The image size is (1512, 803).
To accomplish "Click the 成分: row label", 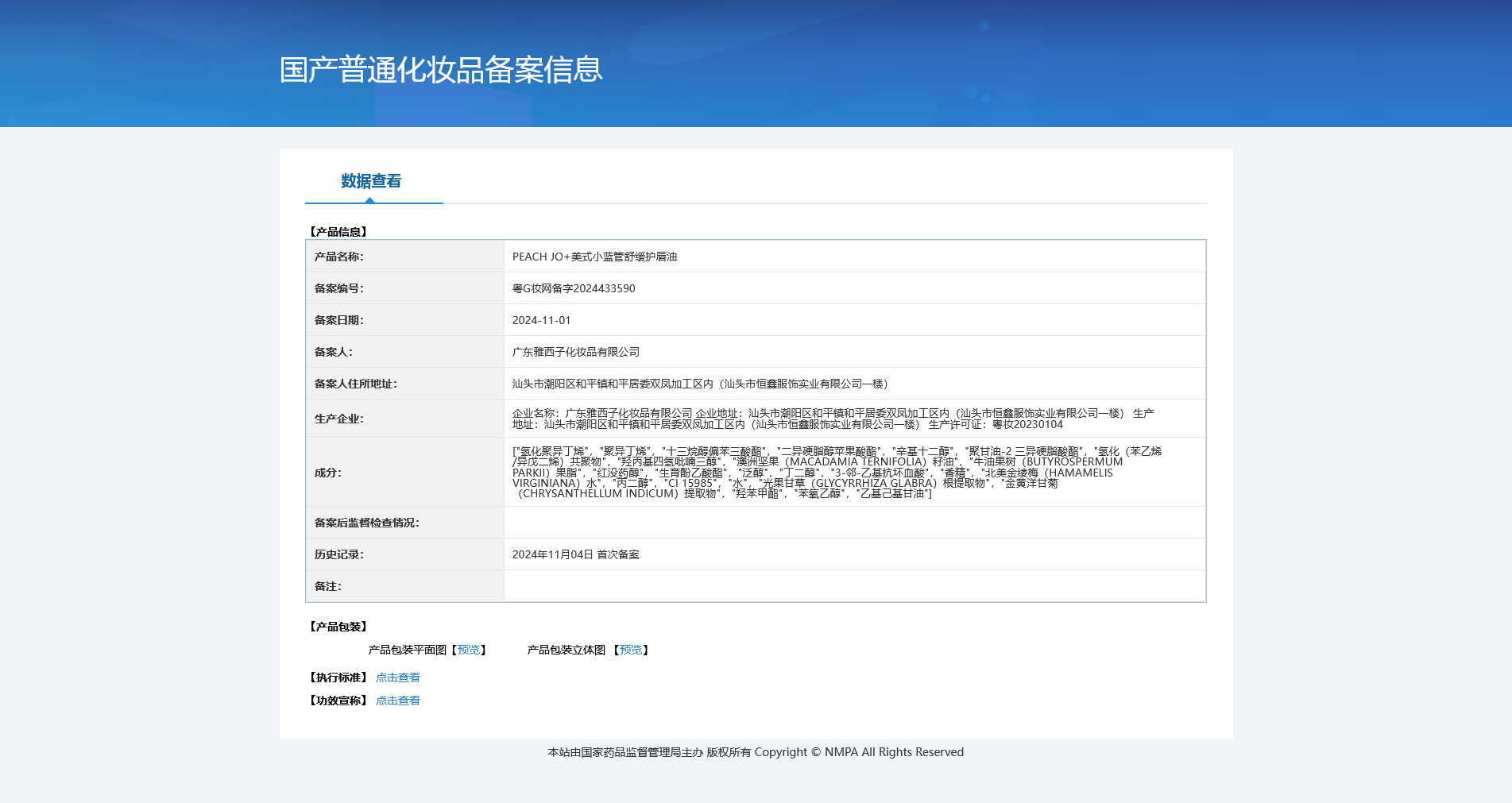I will pos(328,473).
